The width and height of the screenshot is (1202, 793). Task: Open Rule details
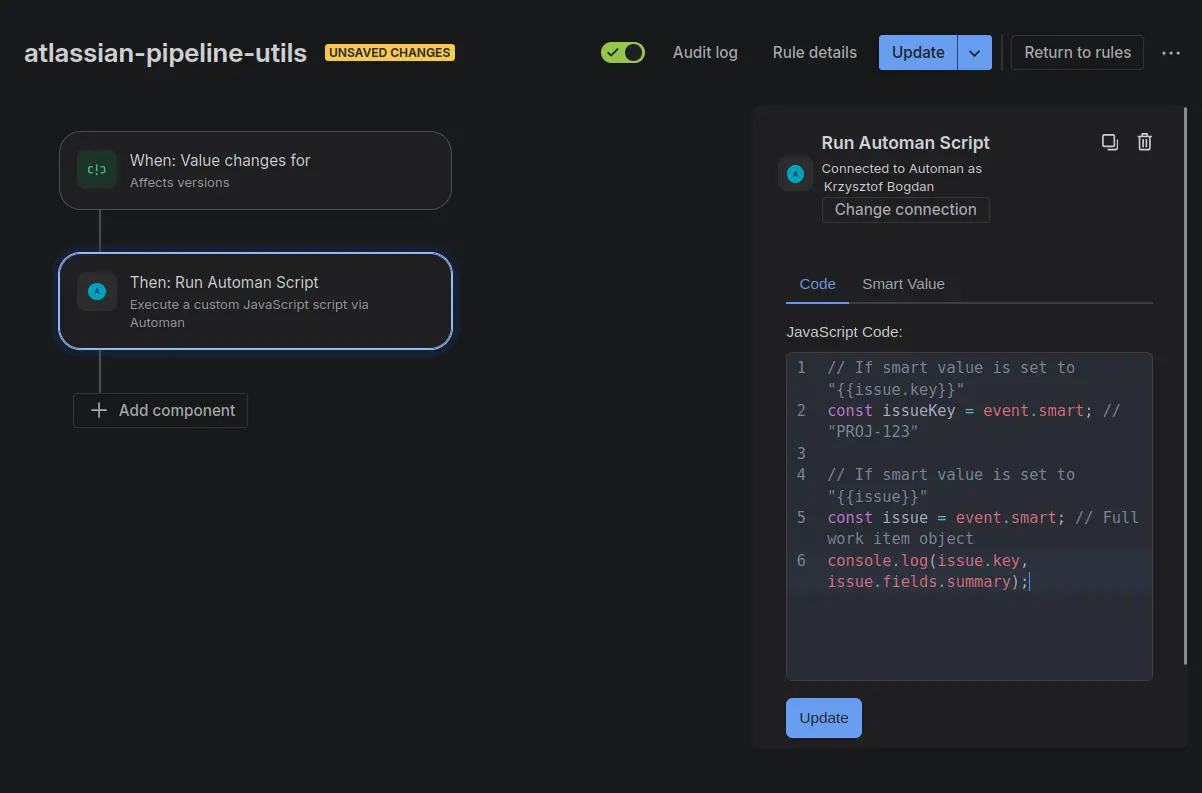click(x=814, y=52)
